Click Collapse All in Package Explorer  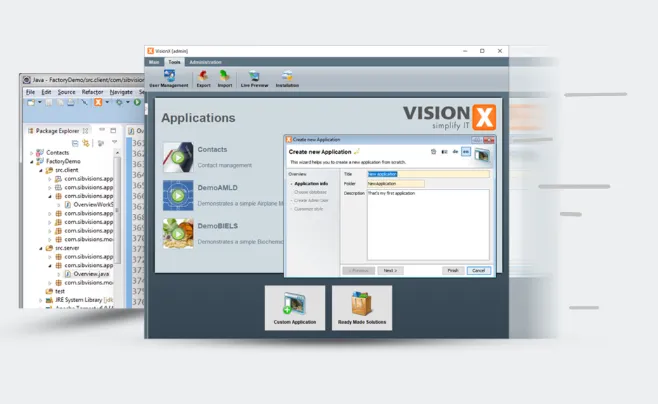click(x=75, y=143)
